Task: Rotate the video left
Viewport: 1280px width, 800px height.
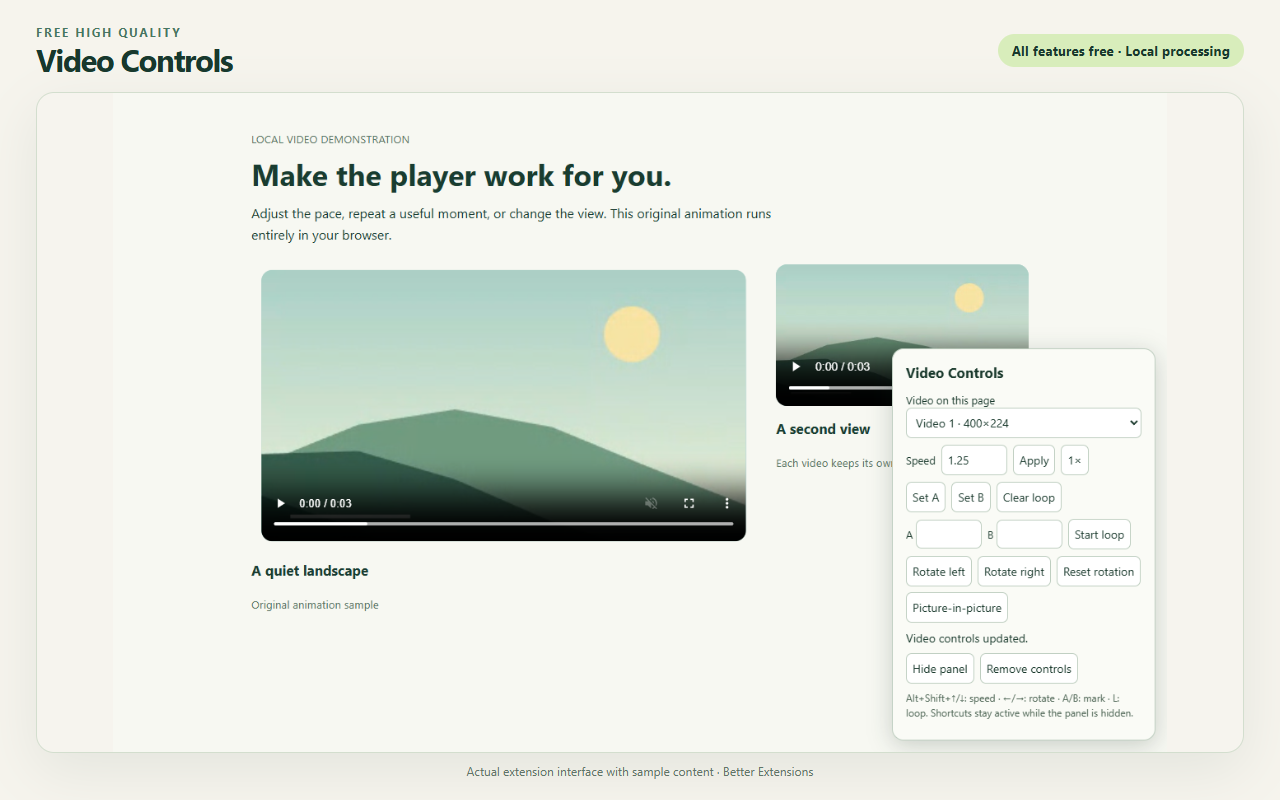Action: tap(939, 571)
